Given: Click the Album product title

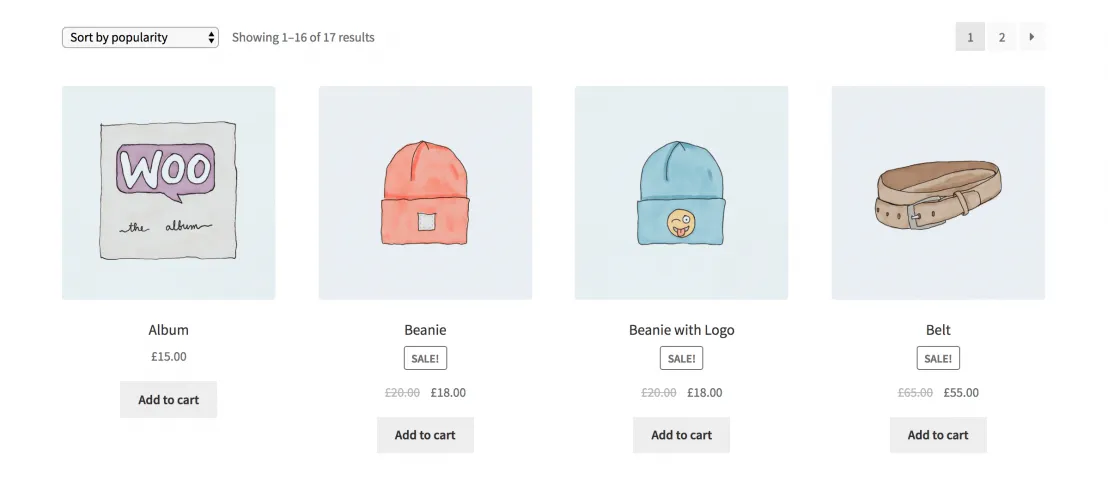Looking at the screenshot, I should (168, 330).
